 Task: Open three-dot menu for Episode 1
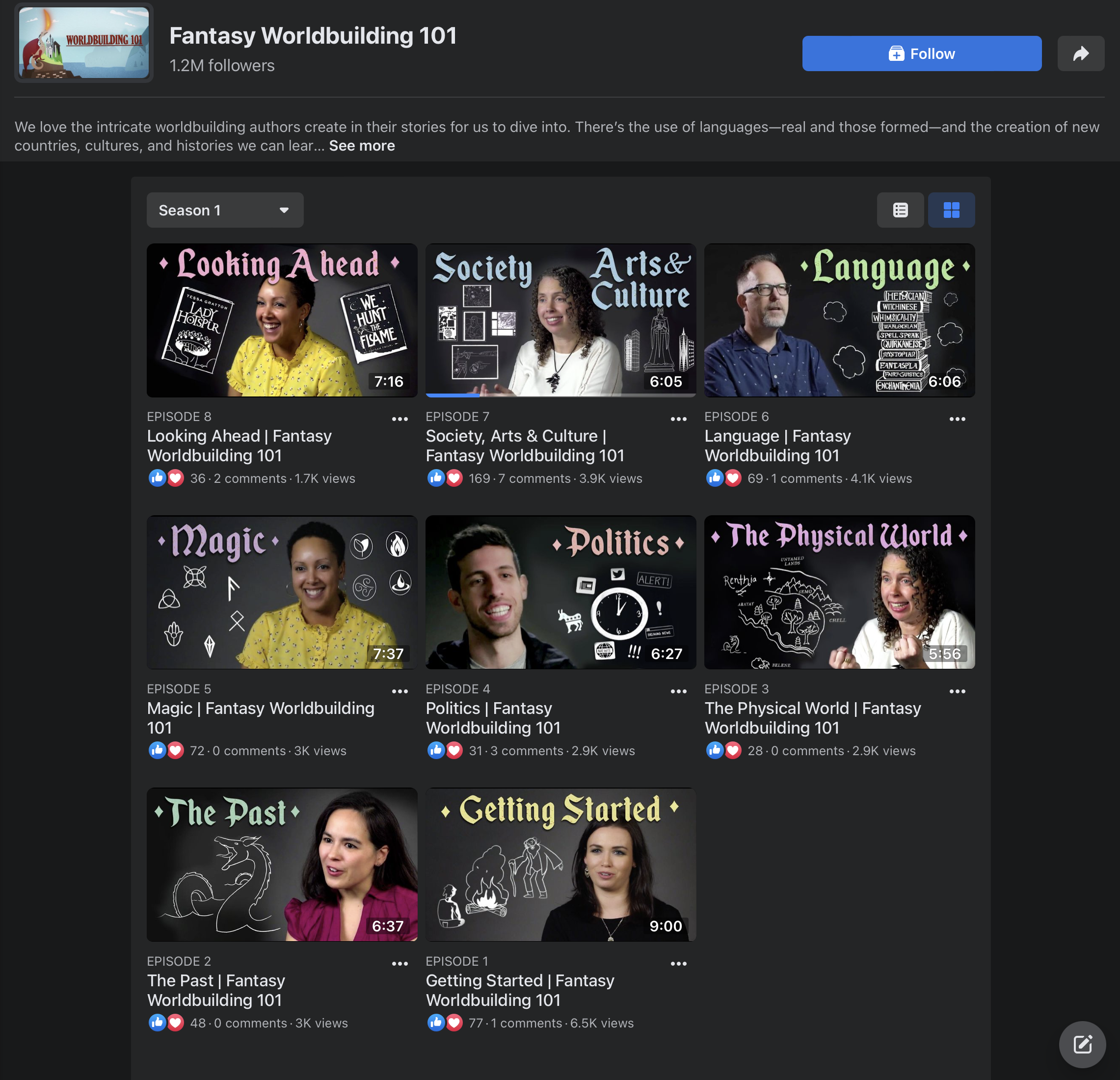[678, 963]
